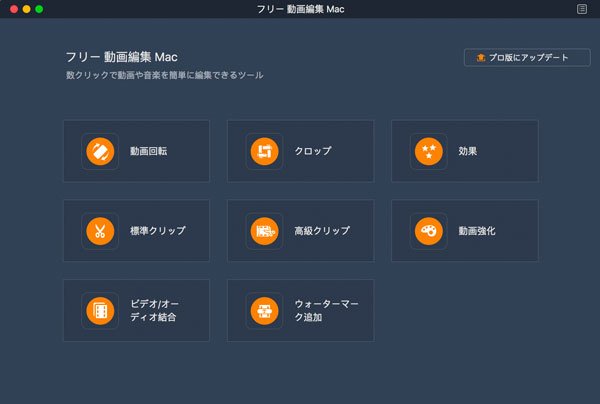This screenshot has width=600, height=404.
Task: Choose the 標準クリップ scissors icon
Action: (100, 231)
